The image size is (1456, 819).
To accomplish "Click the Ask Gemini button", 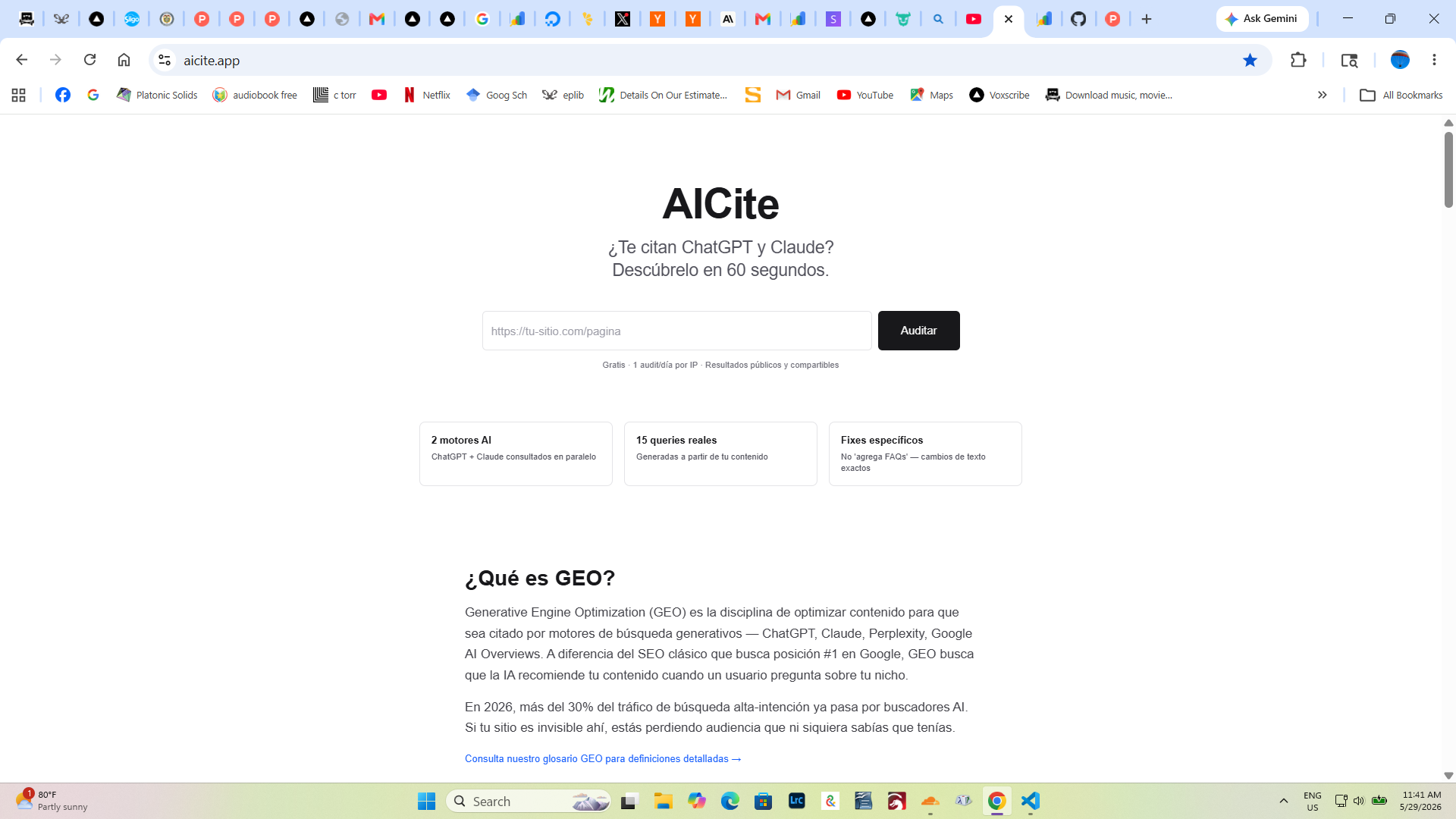I will [1262, 19].
